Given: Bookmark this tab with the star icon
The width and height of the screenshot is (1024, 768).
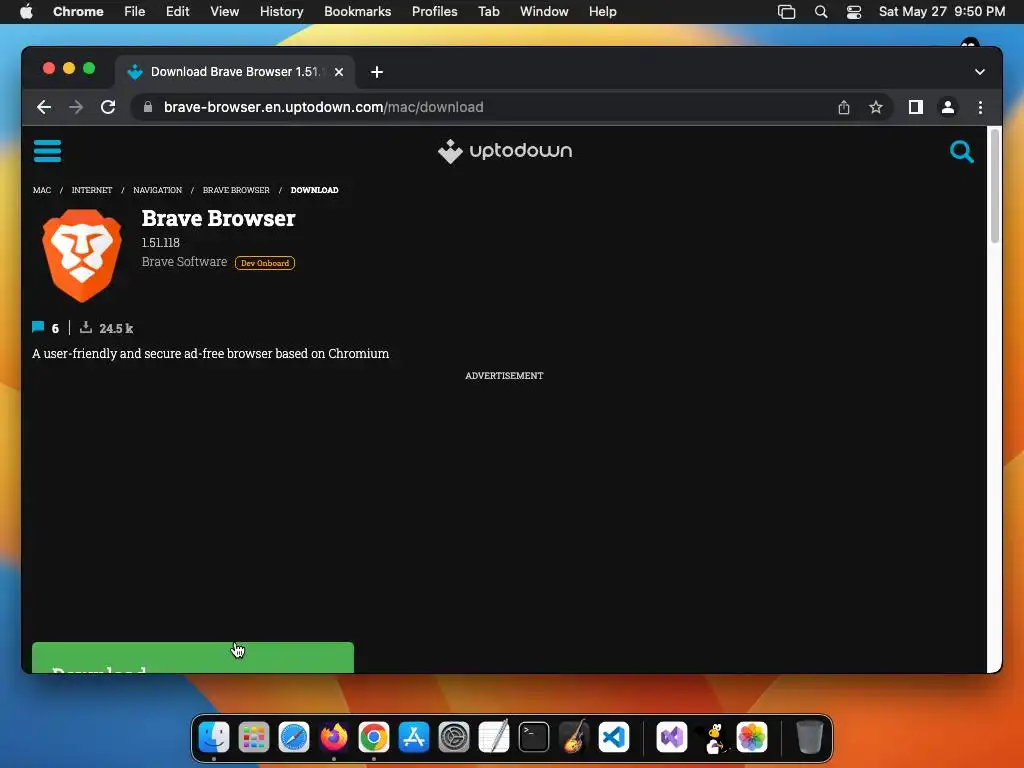Looking at the screenshot, I should 876,107.
